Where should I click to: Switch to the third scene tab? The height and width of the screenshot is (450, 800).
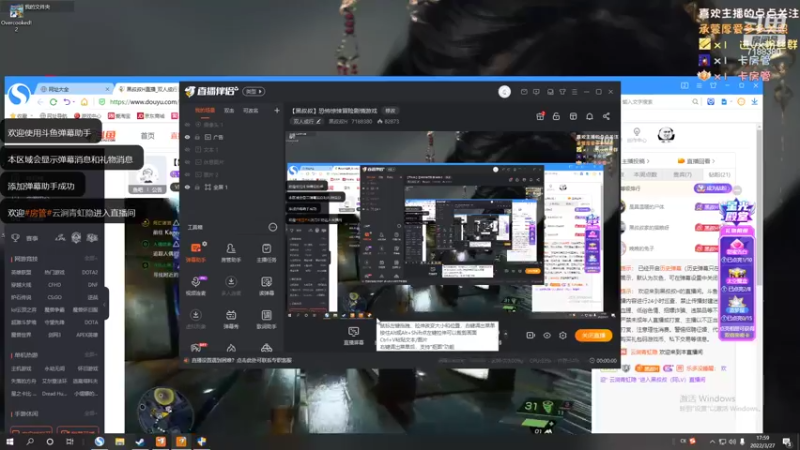(251, 110)
